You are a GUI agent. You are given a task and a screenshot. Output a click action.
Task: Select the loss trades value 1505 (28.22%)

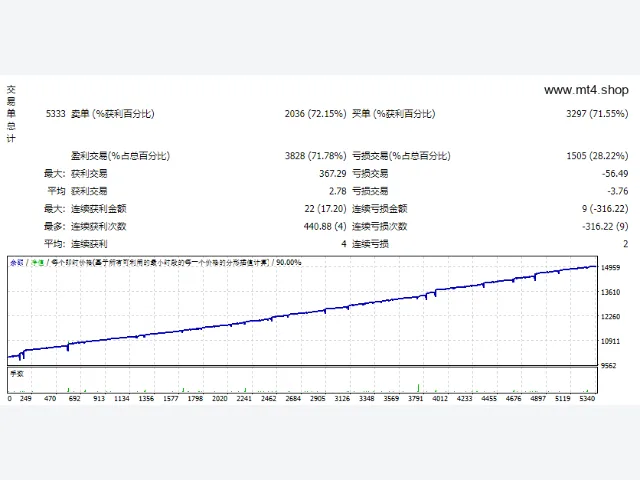597,156
